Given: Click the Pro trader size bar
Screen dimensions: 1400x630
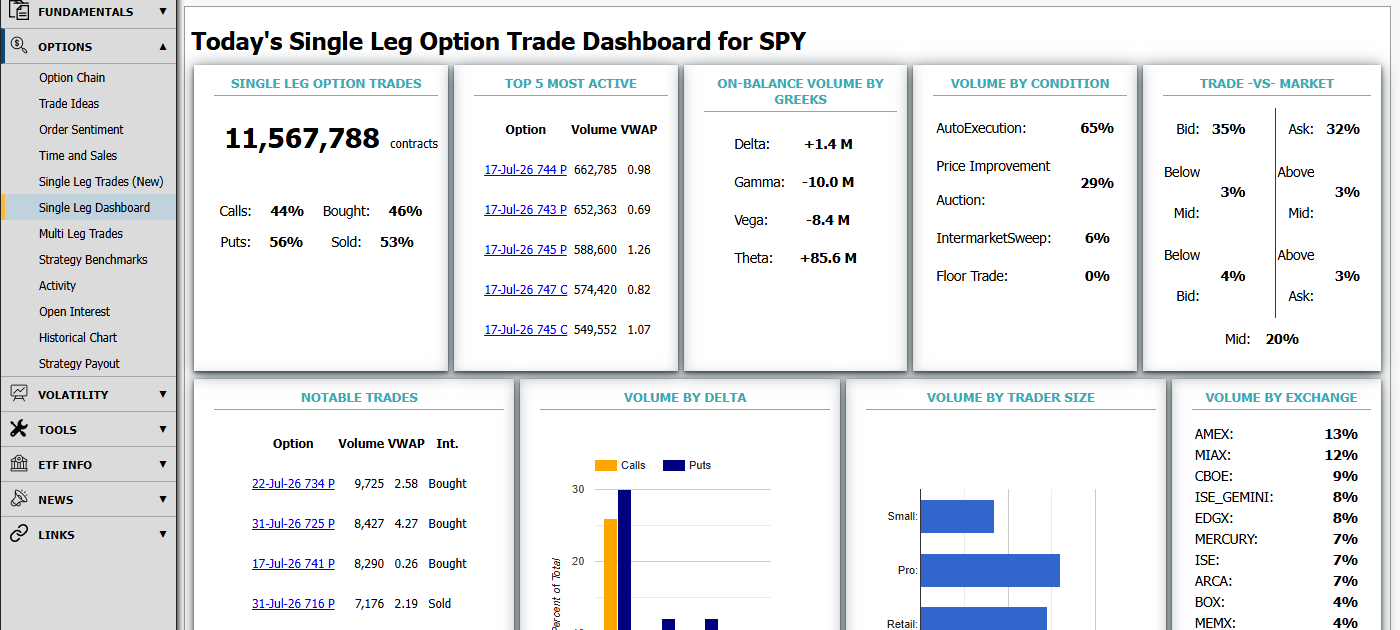Looking at the screenshot, I should pyautogui.click(x=990, y=570).
